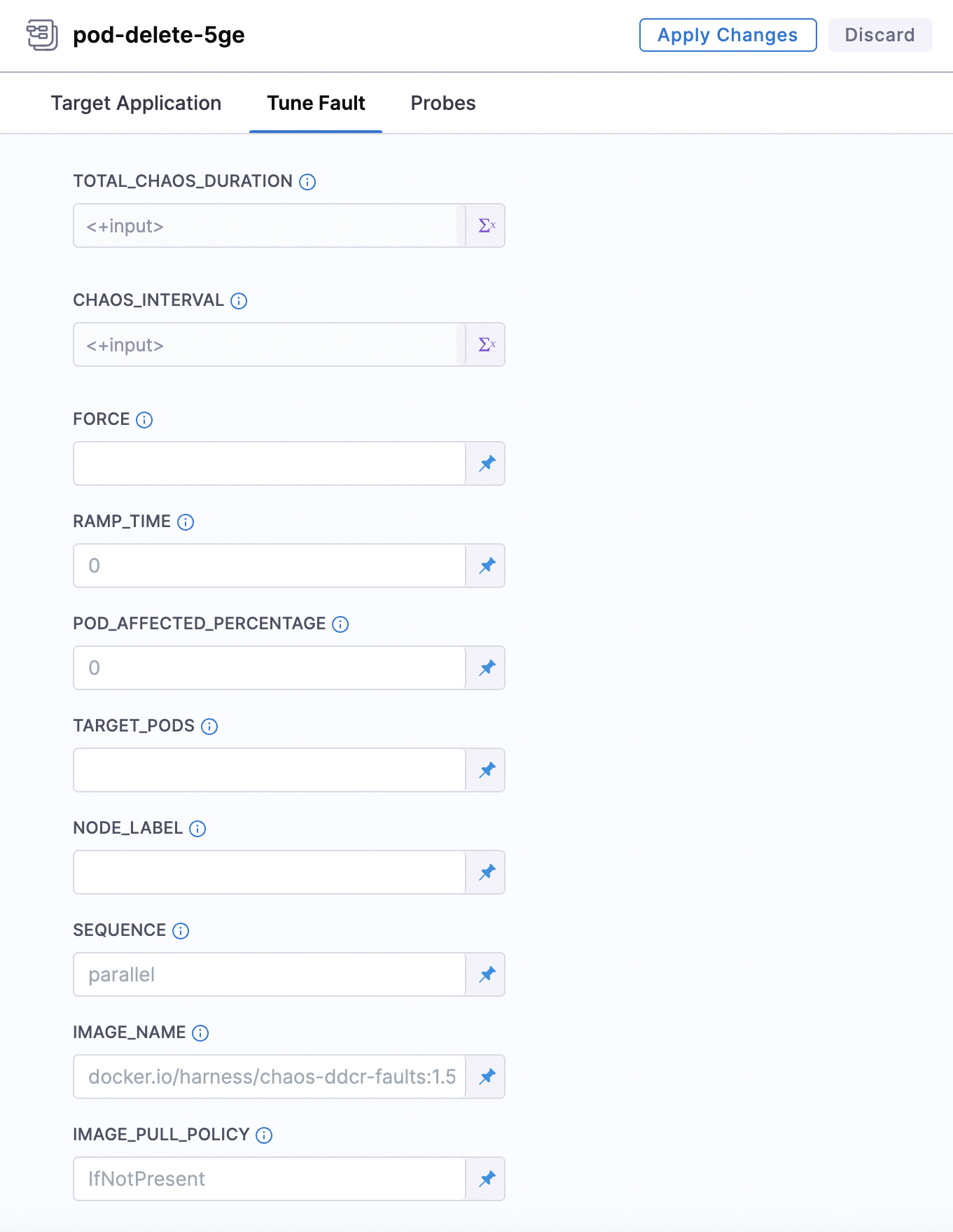Pin the RAMP_TIME field value type

pyautogui.click(x=486, y=566)
